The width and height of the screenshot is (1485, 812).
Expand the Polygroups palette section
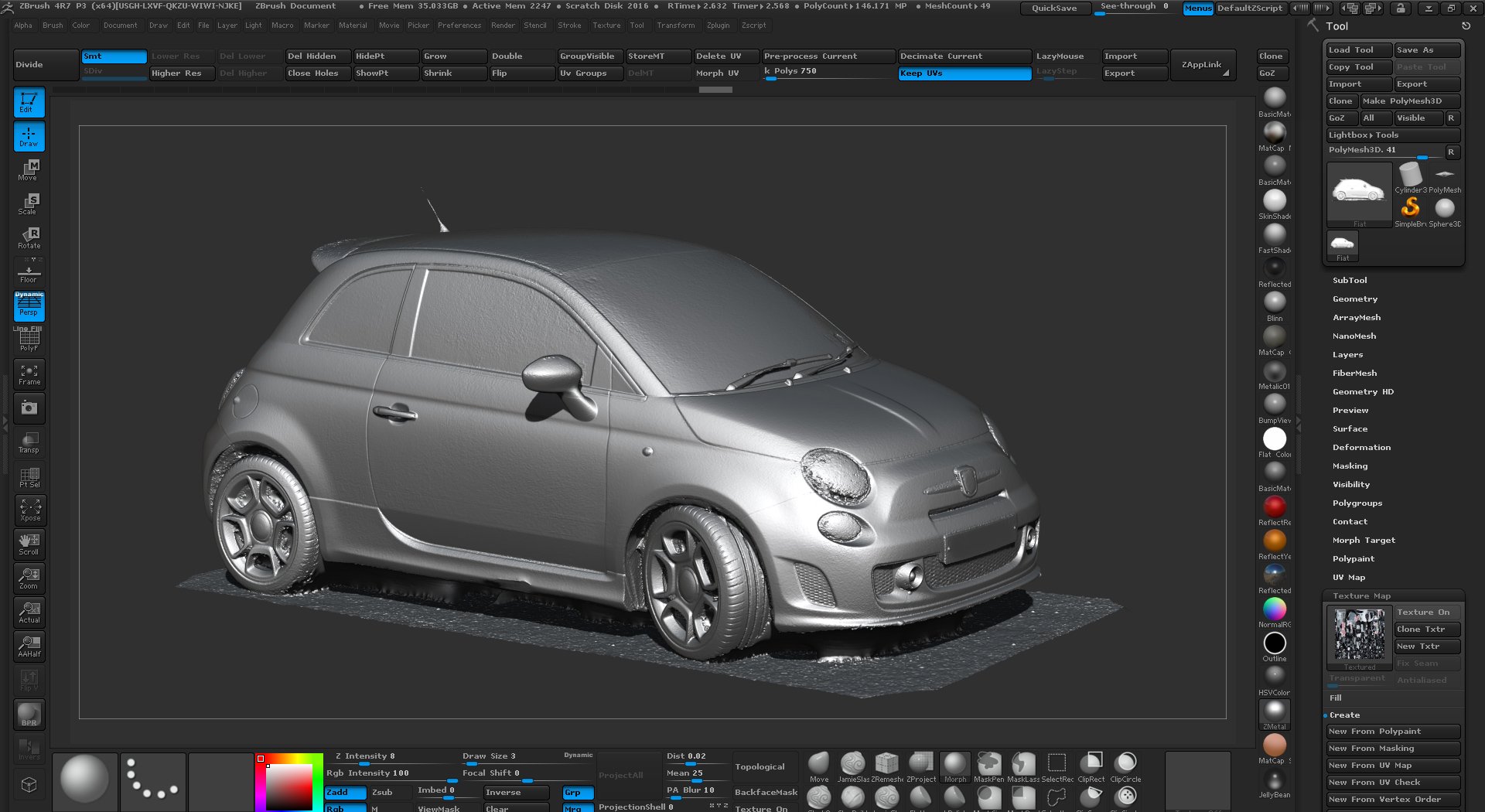[1357, 503]
